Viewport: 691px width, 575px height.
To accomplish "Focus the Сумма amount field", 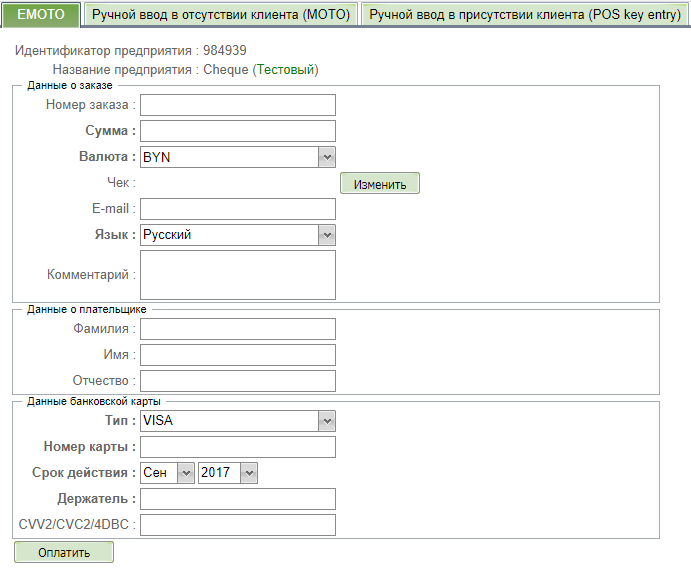I will pos(237,131).
